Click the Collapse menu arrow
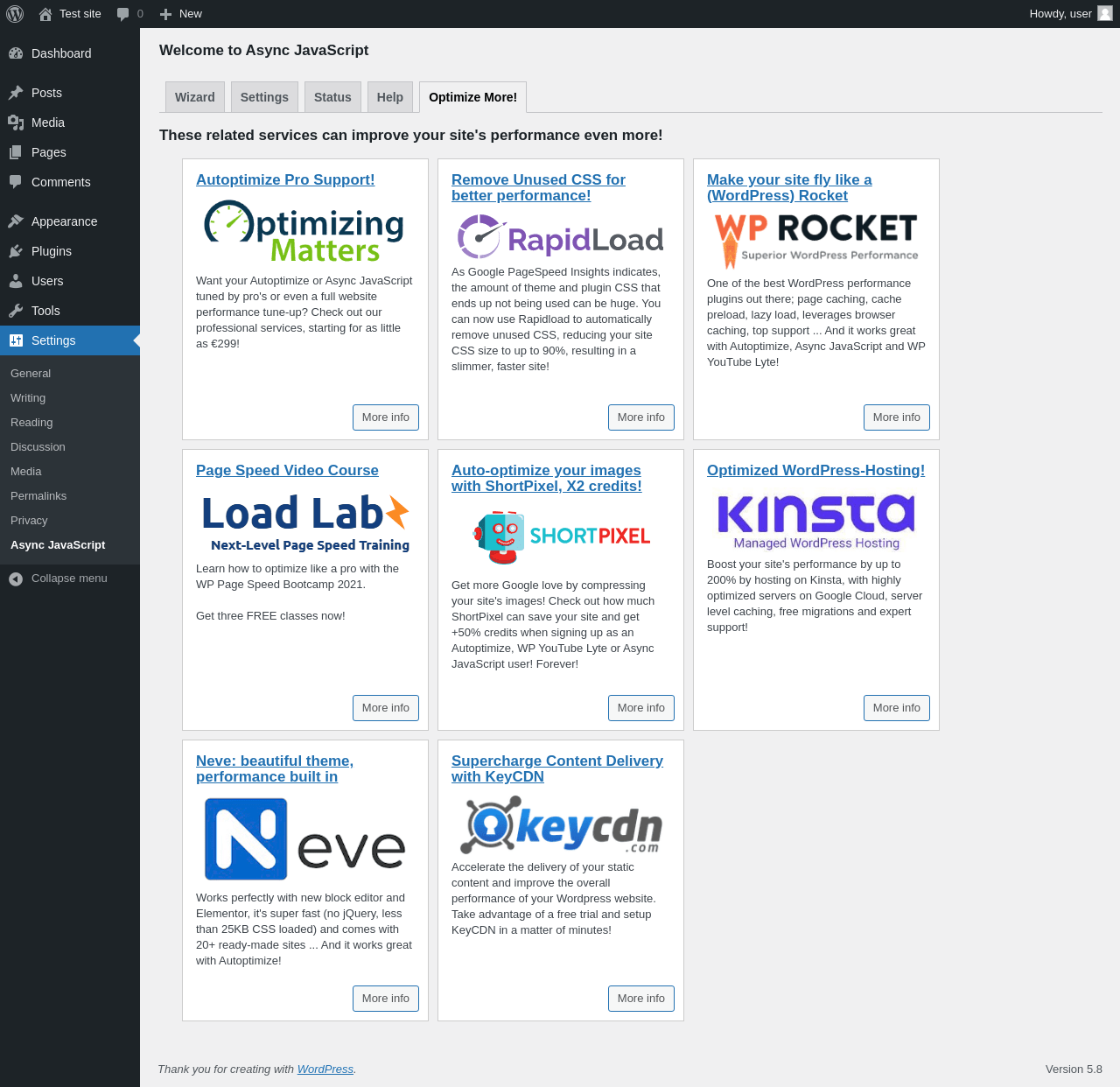This screenshot has height=1087, width=1120. pos(16,579)
